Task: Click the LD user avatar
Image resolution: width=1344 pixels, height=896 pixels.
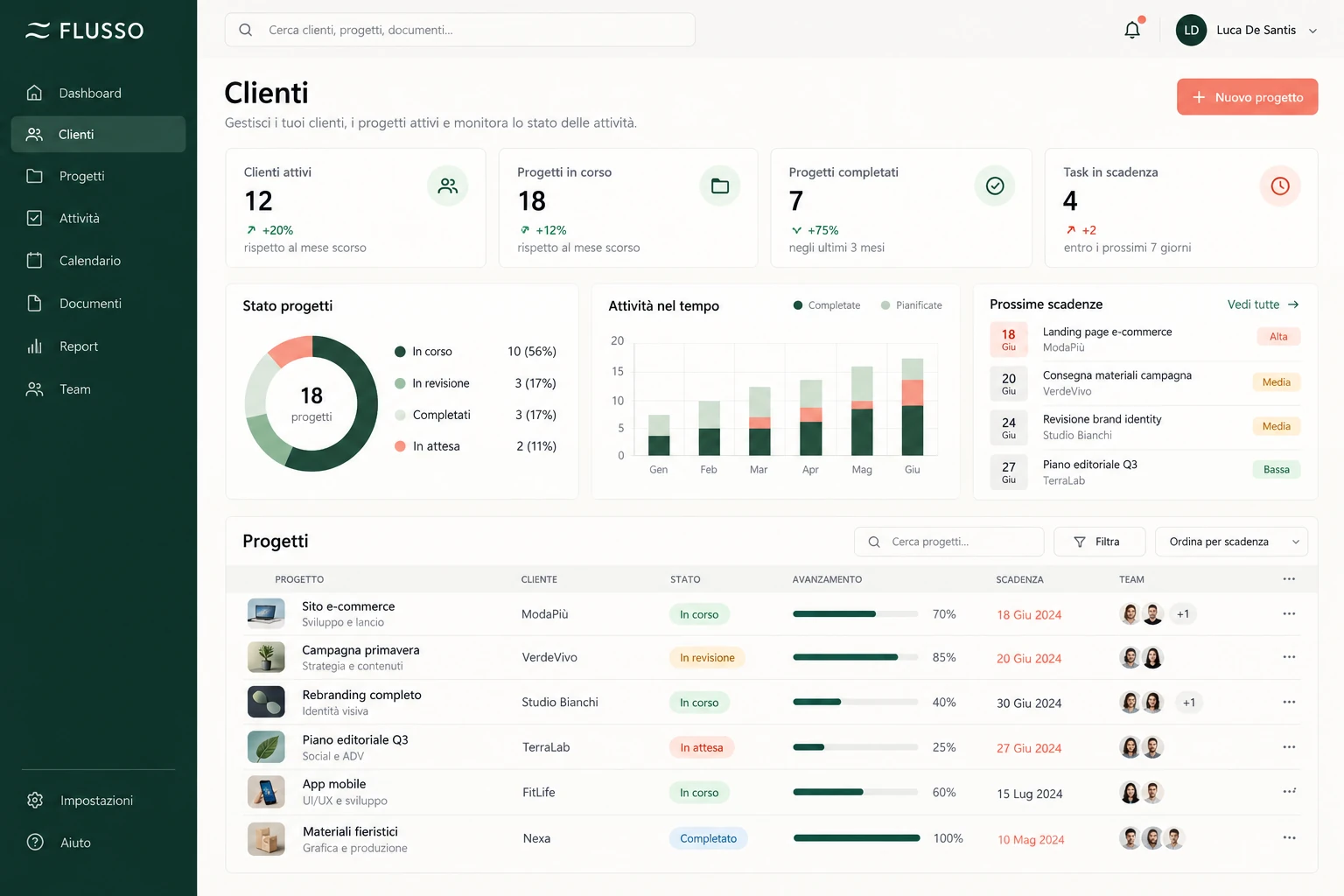Action: click(x=1191, y=30)
